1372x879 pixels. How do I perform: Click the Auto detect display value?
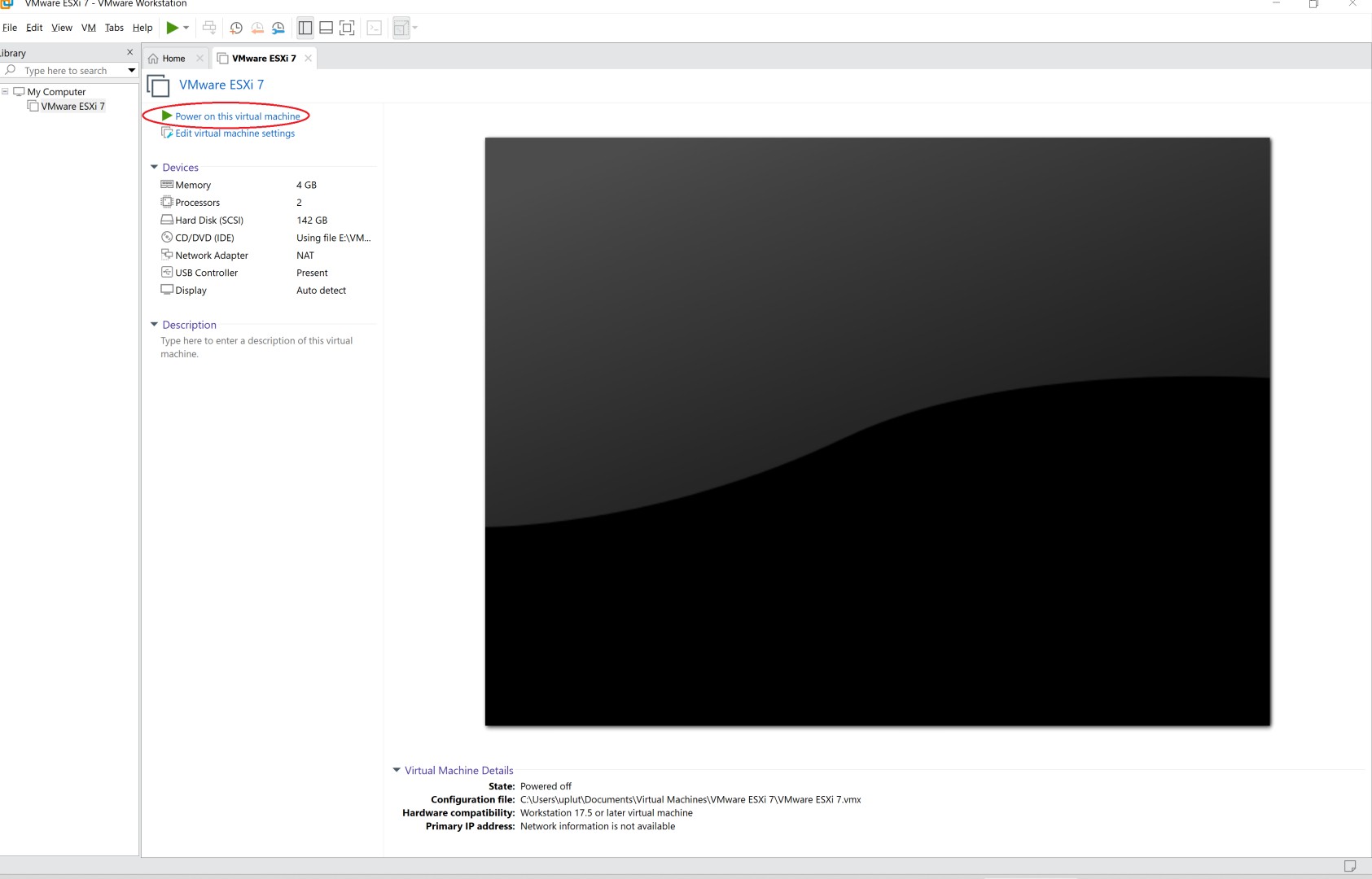321,291
